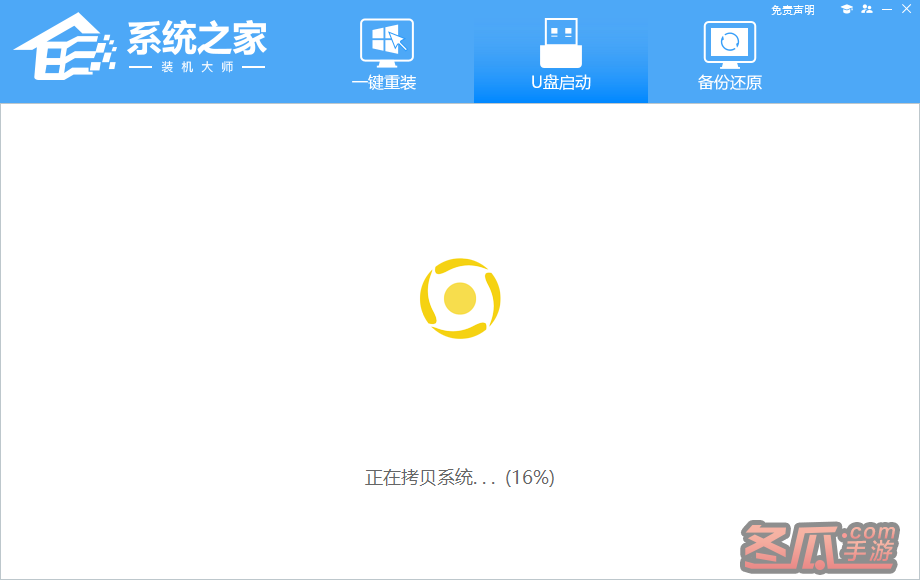Click the 免责声明 disclaimer link
The height and width of the screenshot is (580, 920).
point(792,10)
